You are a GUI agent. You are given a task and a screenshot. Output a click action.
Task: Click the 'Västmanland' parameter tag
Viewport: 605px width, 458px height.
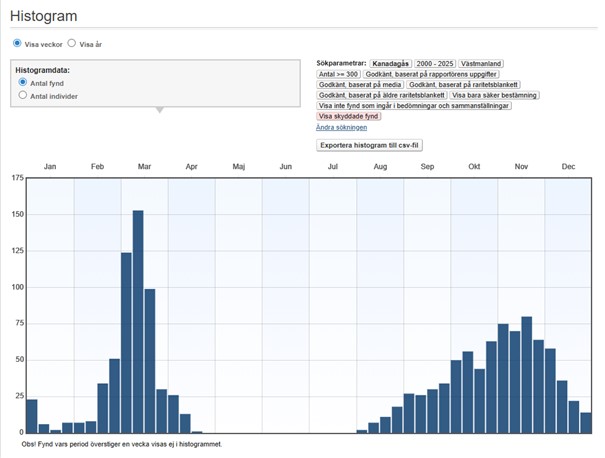[x=483, y=63]
